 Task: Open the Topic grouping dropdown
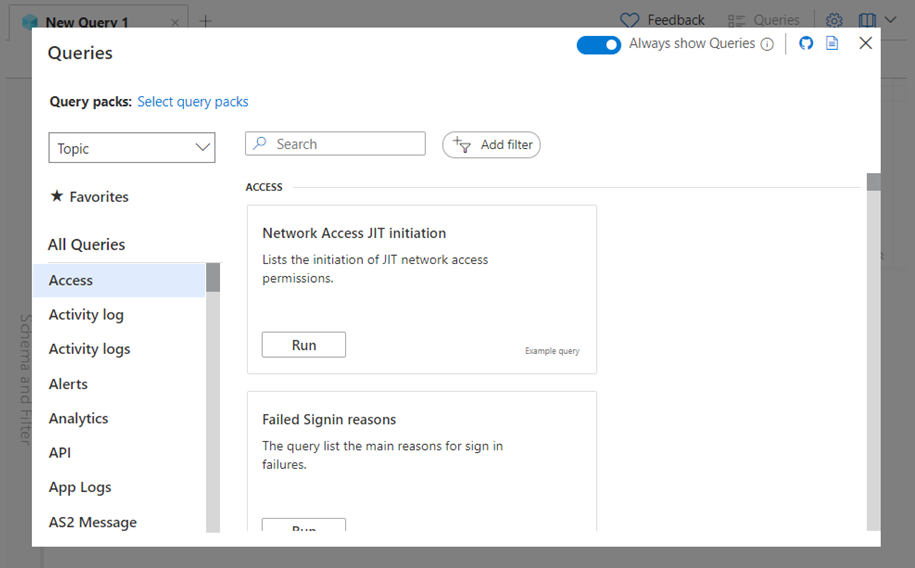(x=132, y=148)
